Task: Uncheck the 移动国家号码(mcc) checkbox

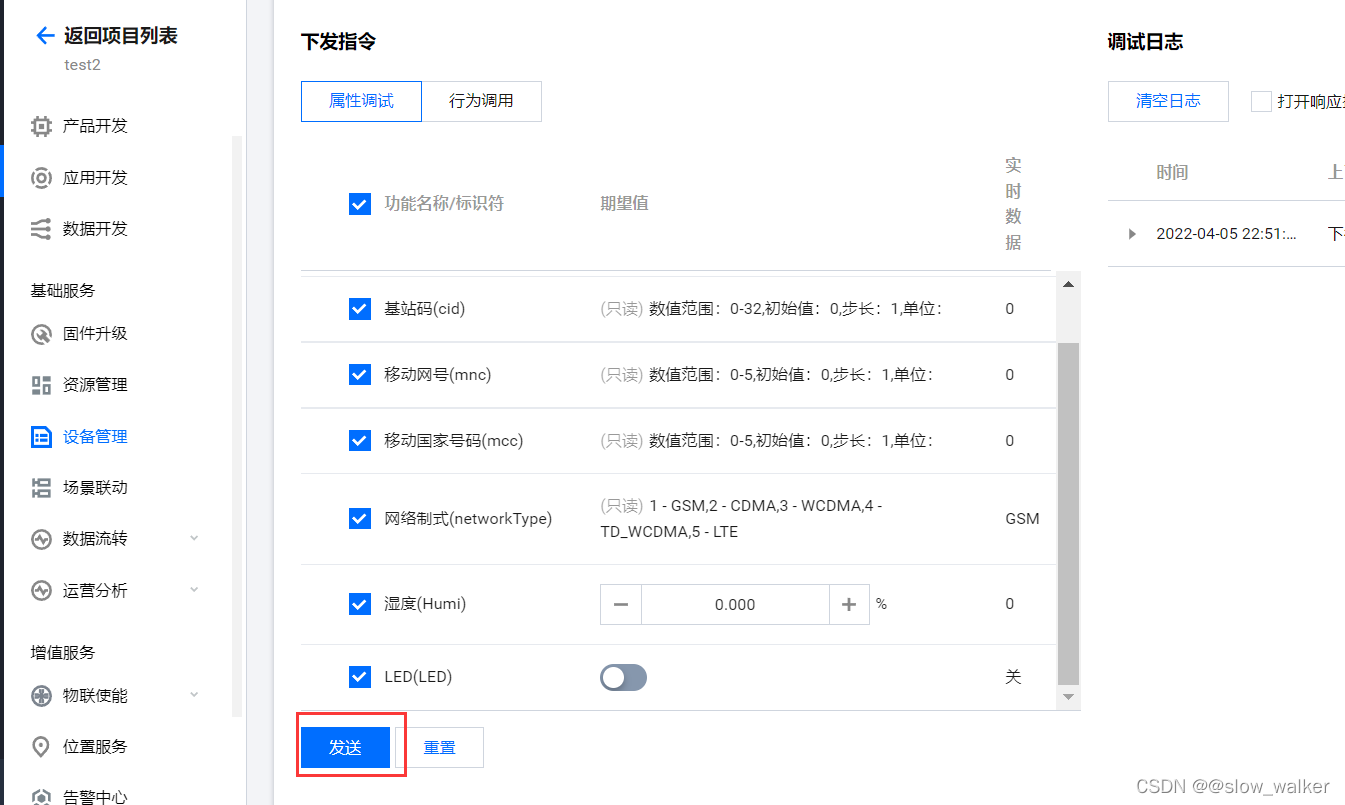Action: coord(360,441)
